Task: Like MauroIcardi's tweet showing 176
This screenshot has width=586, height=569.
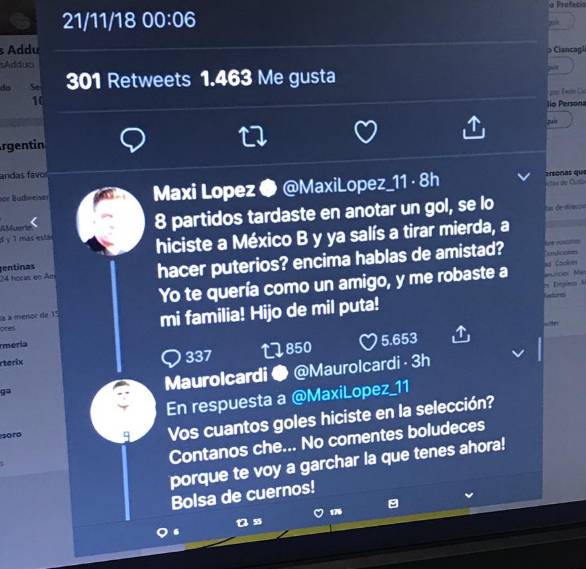Action: click(318, 513)
